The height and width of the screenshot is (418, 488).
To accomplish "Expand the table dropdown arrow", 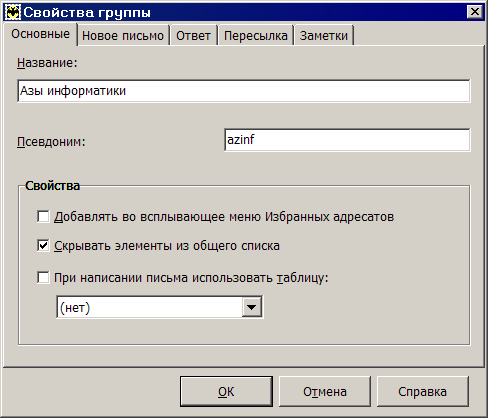I will [x=252, y=307].
